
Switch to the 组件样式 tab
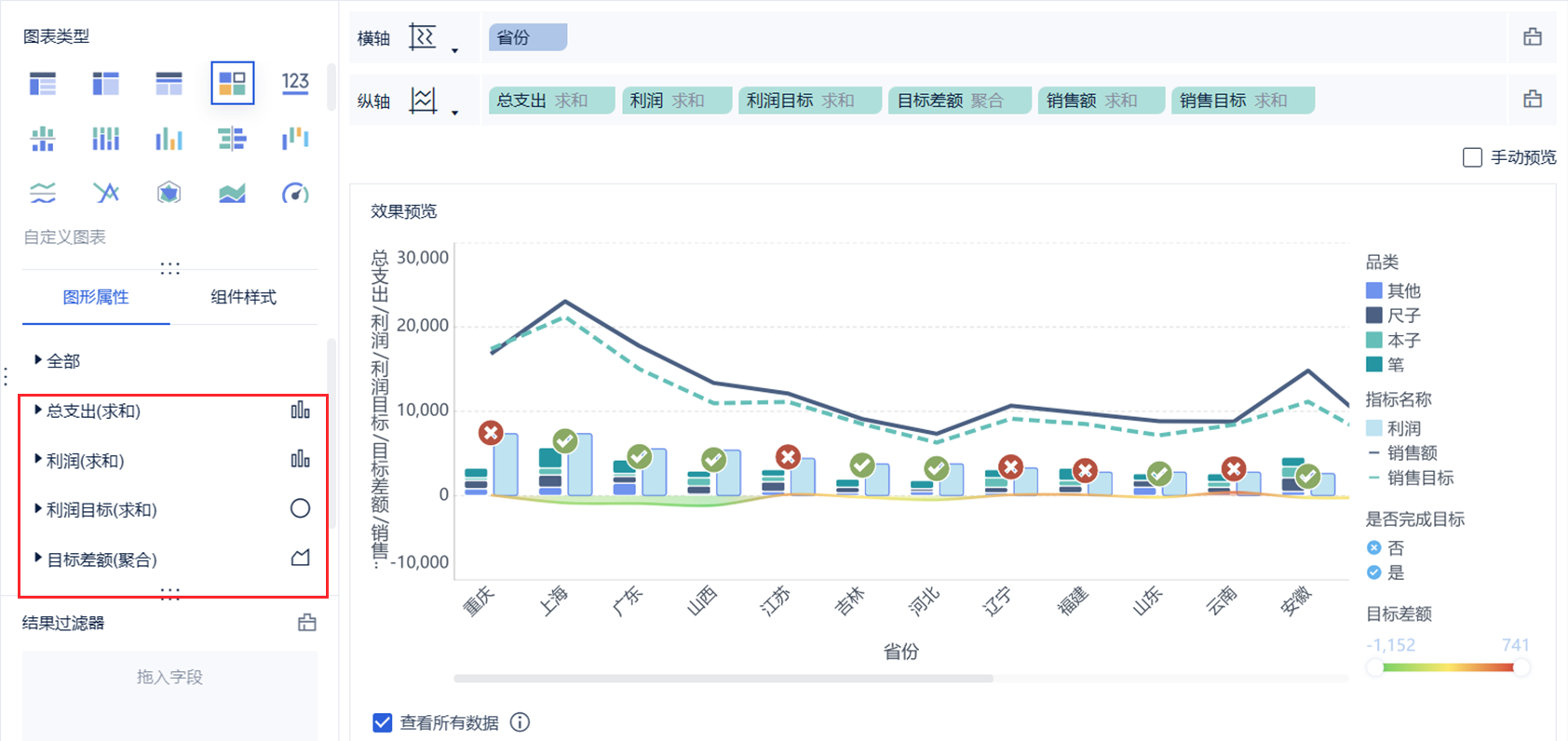(x=243, y=297)
